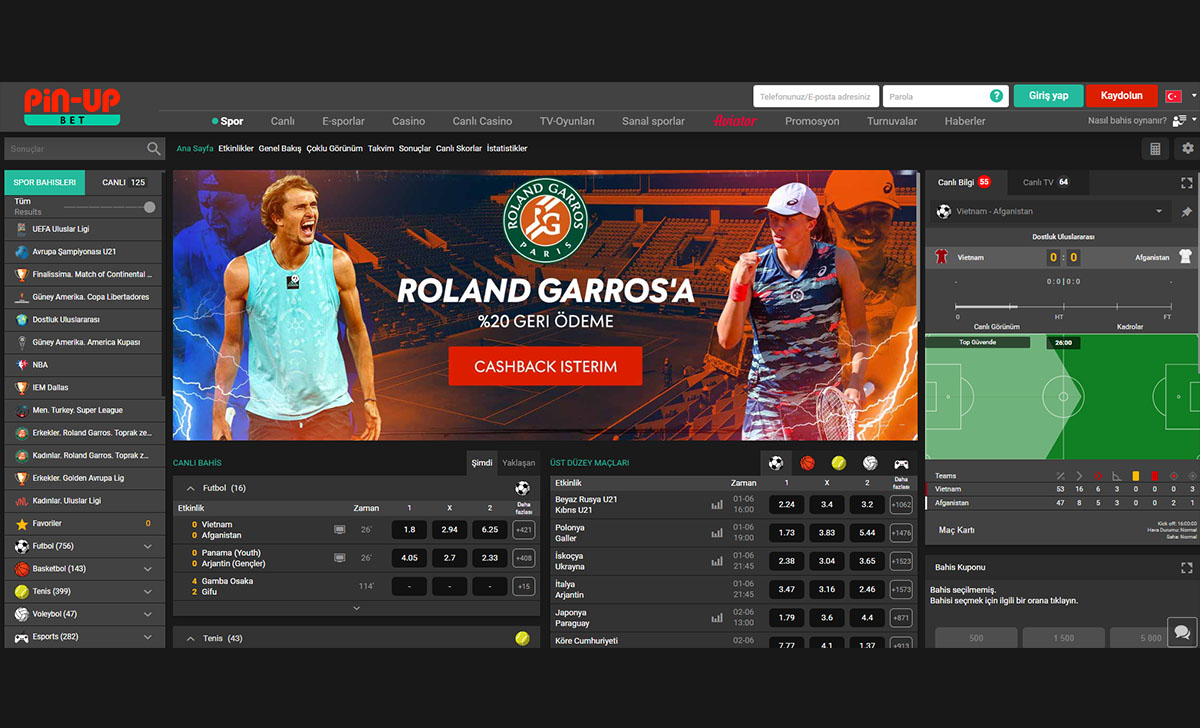Open the E-sporlar menu item

click(343, 121)
